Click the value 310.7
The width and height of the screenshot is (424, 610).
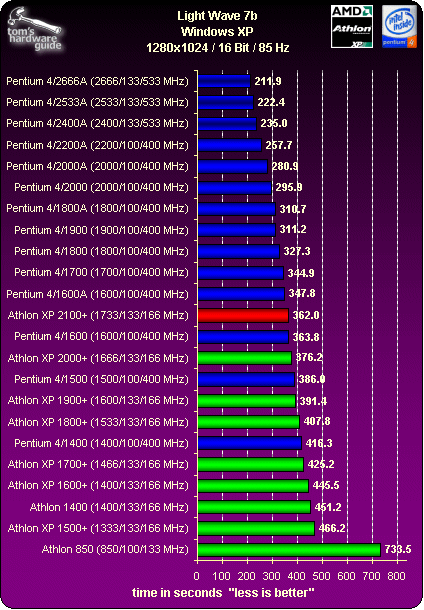[x=293, y=209]
